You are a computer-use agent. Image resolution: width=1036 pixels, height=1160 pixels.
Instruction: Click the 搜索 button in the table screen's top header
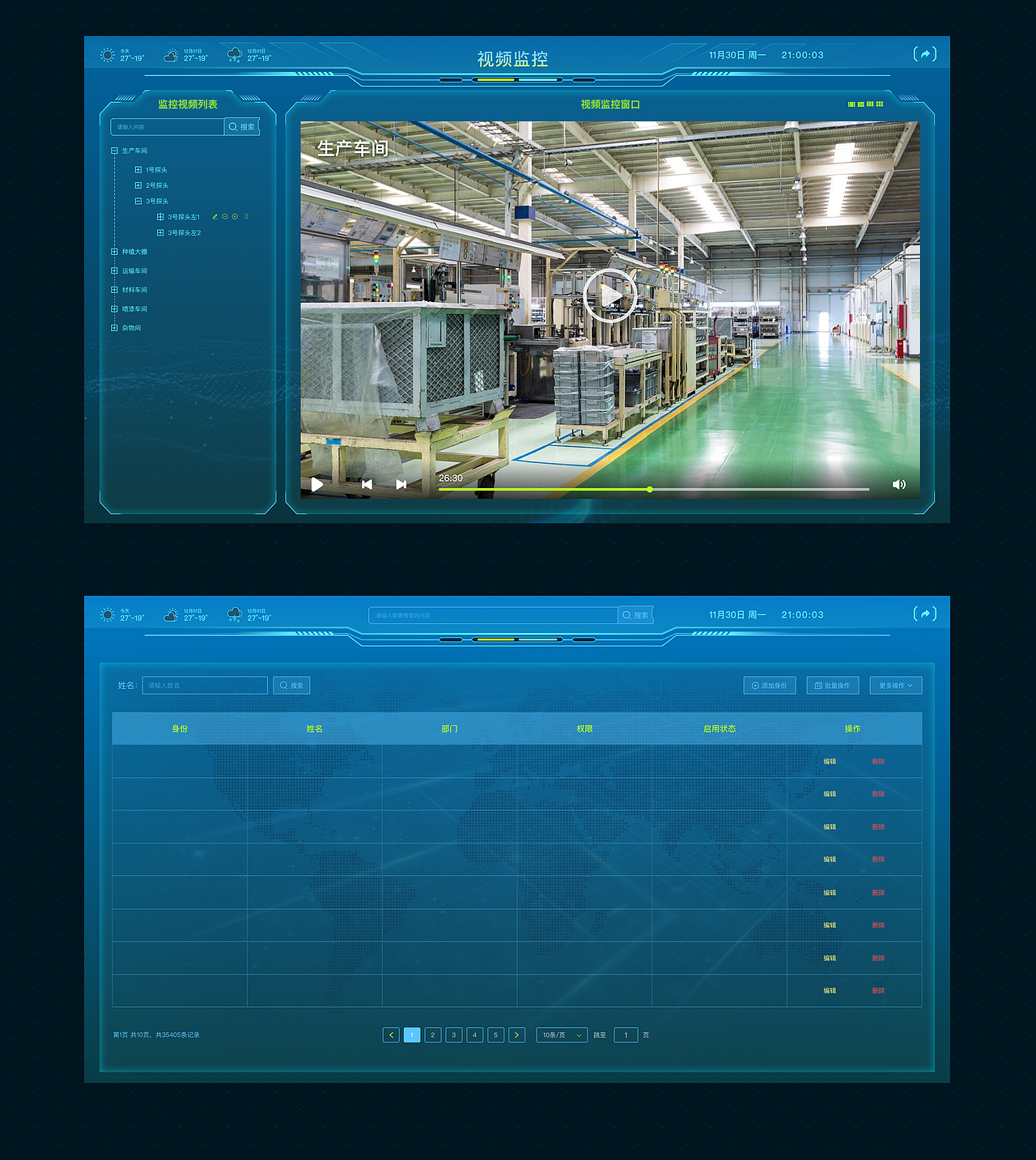[635, 615]
